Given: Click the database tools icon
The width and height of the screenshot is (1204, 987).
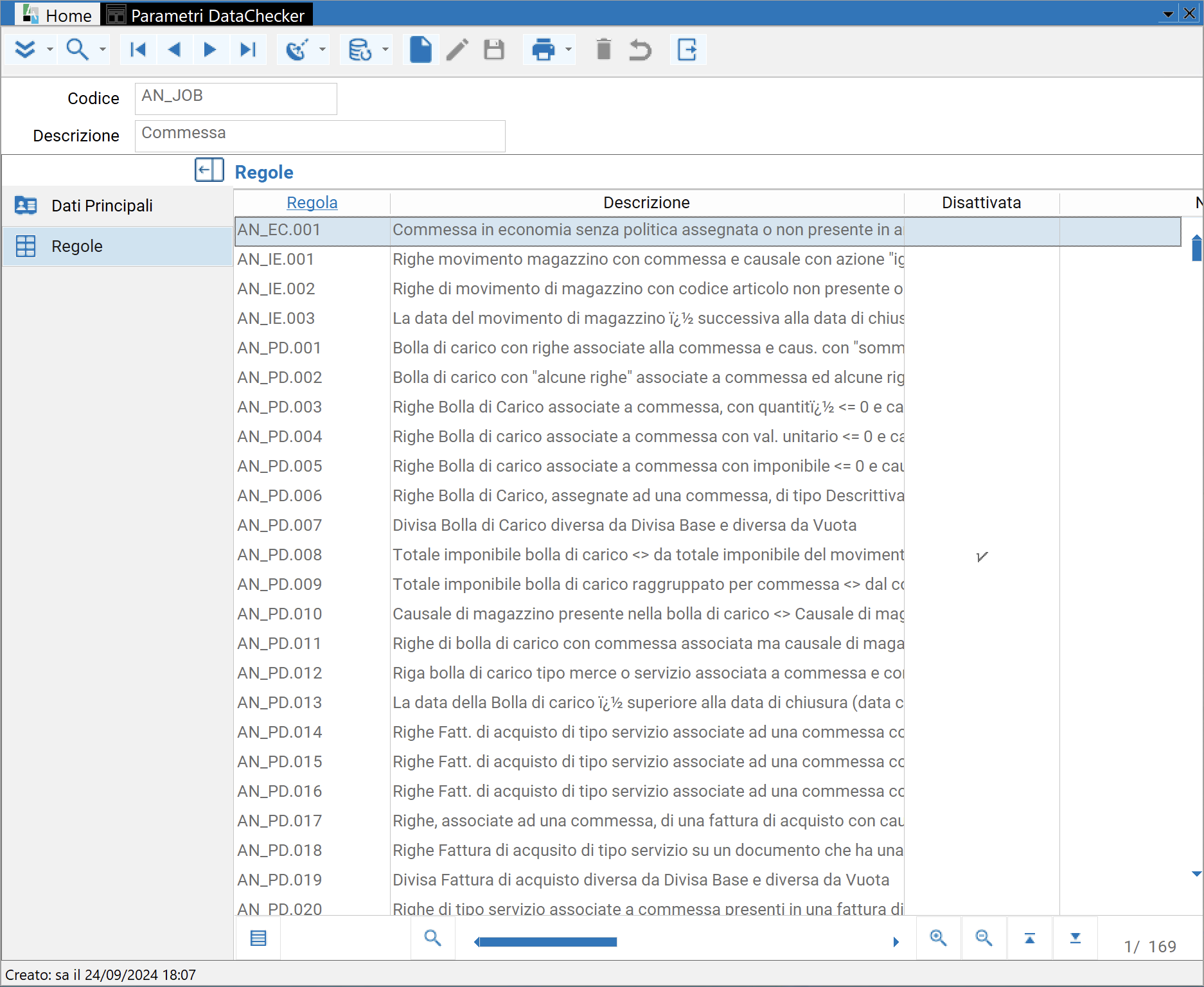Looking at the screenshot, I should [360, 49].
